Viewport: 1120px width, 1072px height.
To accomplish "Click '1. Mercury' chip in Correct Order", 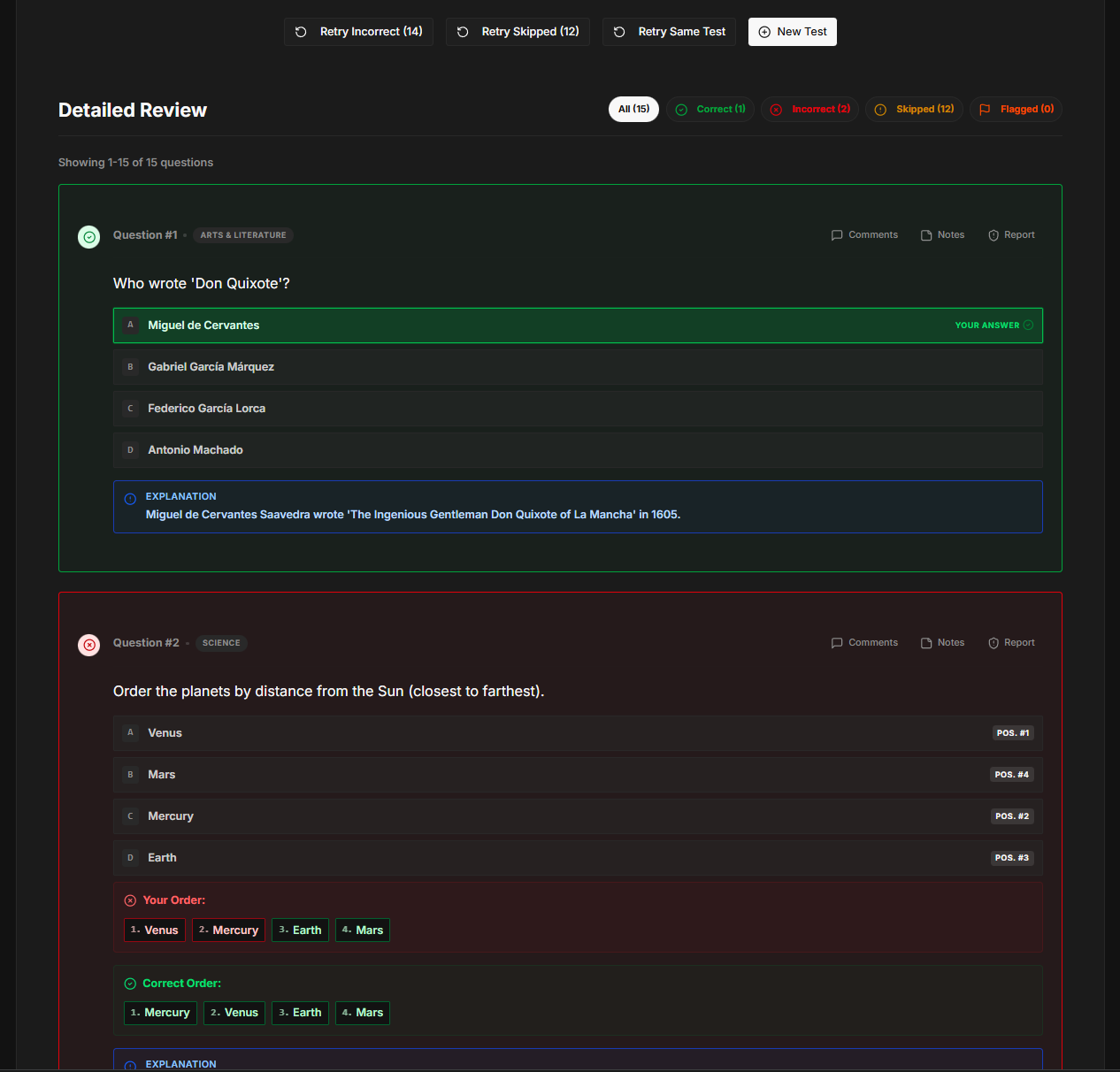I will (160, 1013).
